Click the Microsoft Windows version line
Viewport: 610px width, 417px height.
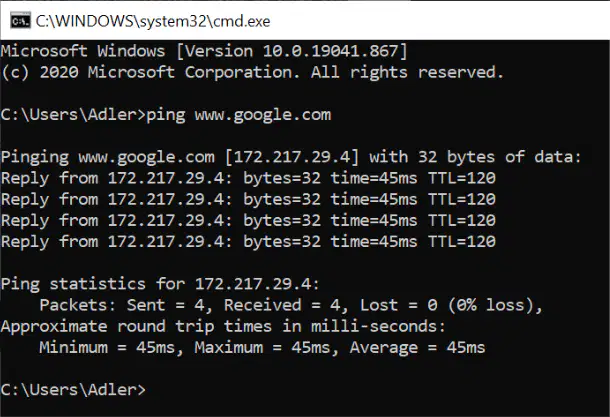pos(204,51)
